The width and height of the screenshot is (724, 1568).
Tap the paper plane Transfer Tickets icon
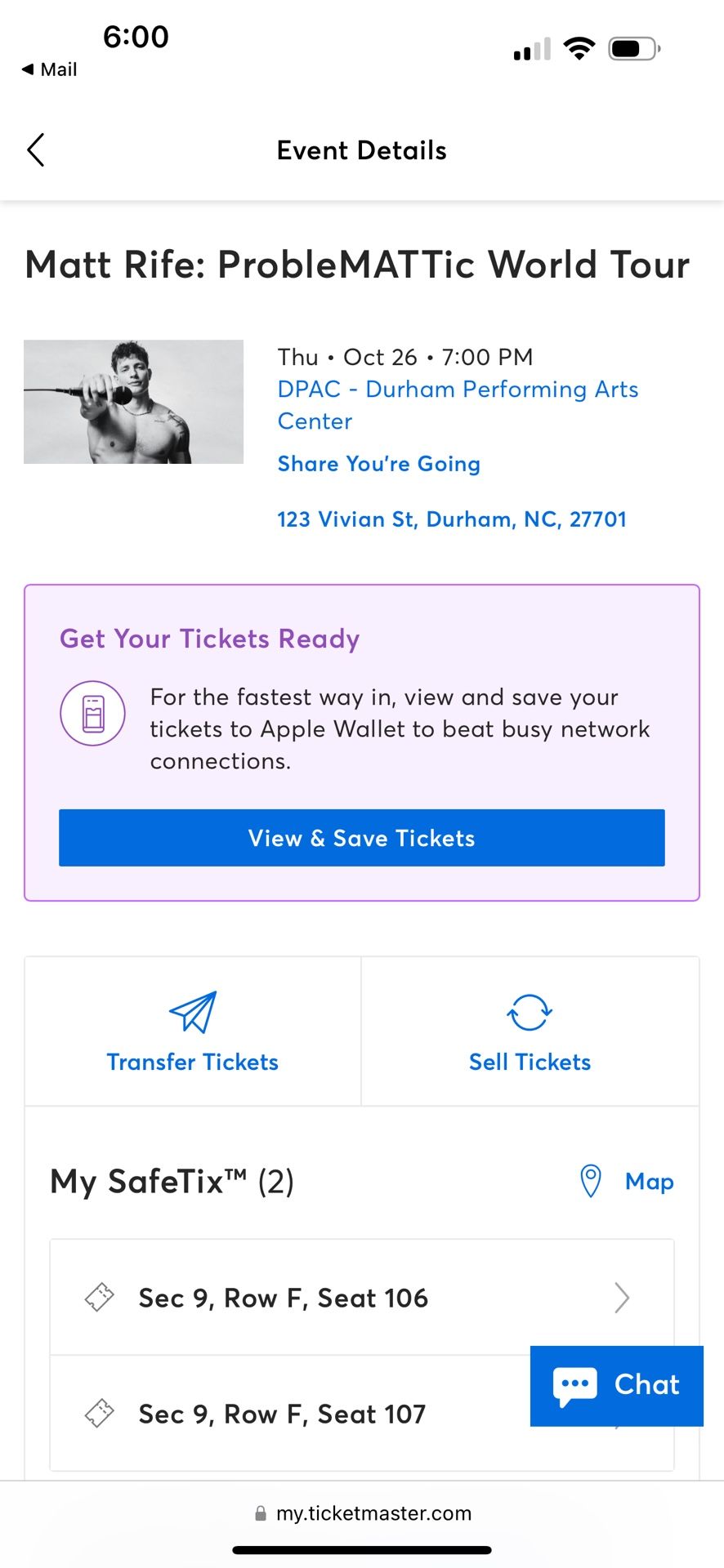[x=193, y=1012]
